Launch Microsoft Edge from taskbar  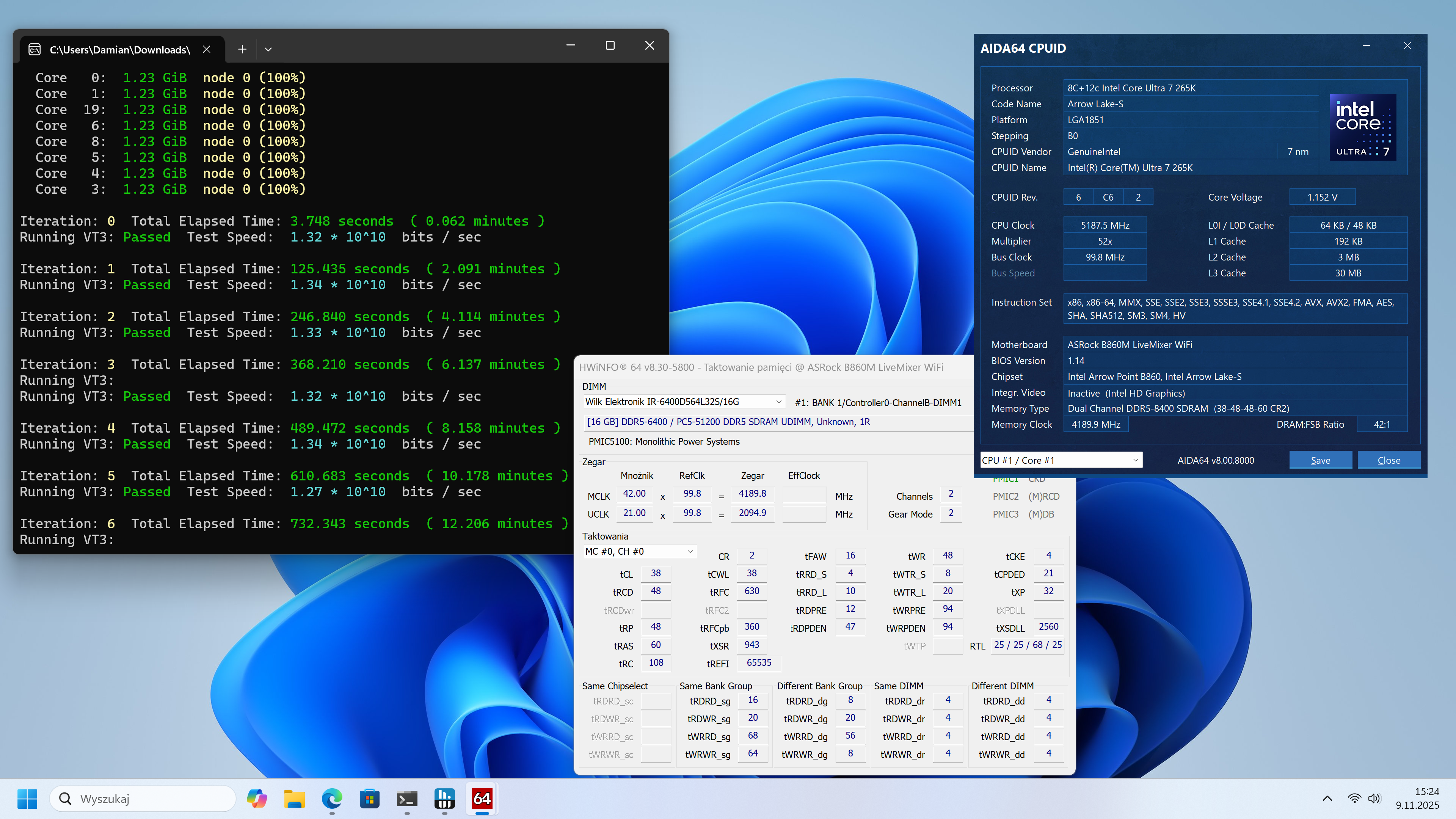(x=332, y=798)
